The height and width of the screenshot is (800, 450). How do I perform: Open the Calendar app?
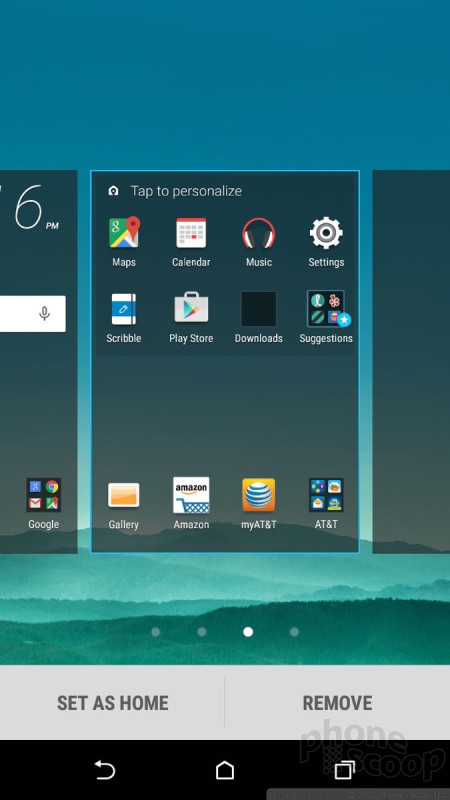pos(191,233)
